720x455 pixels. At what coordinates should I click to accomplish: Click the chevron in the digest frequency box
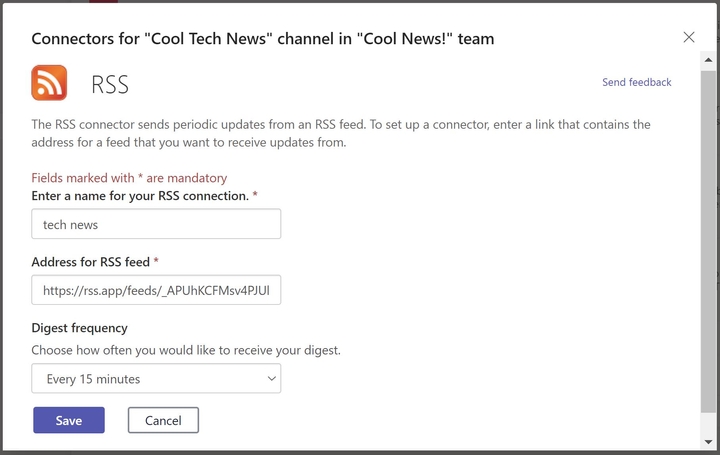point(271,379)
